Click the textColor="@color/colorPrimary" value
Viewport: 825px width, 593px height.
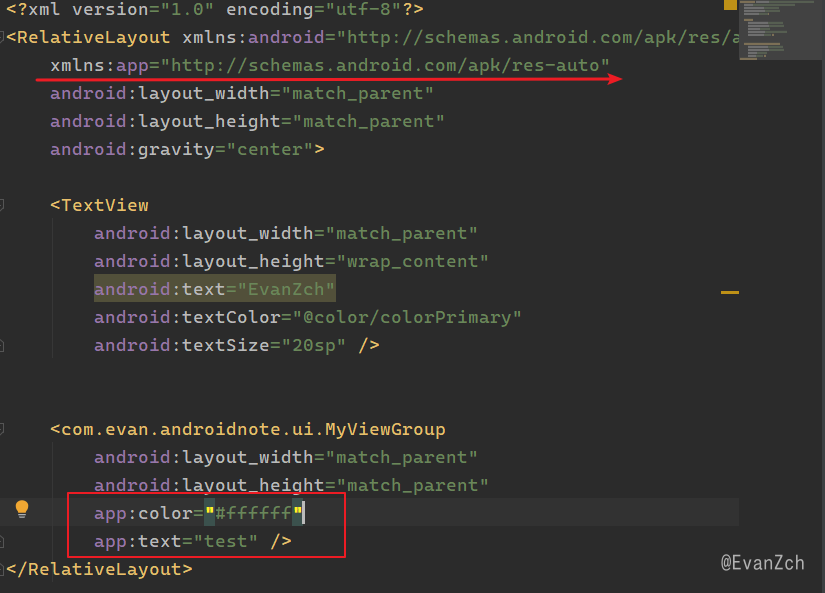pyautogui.click(x=407, y=317)
